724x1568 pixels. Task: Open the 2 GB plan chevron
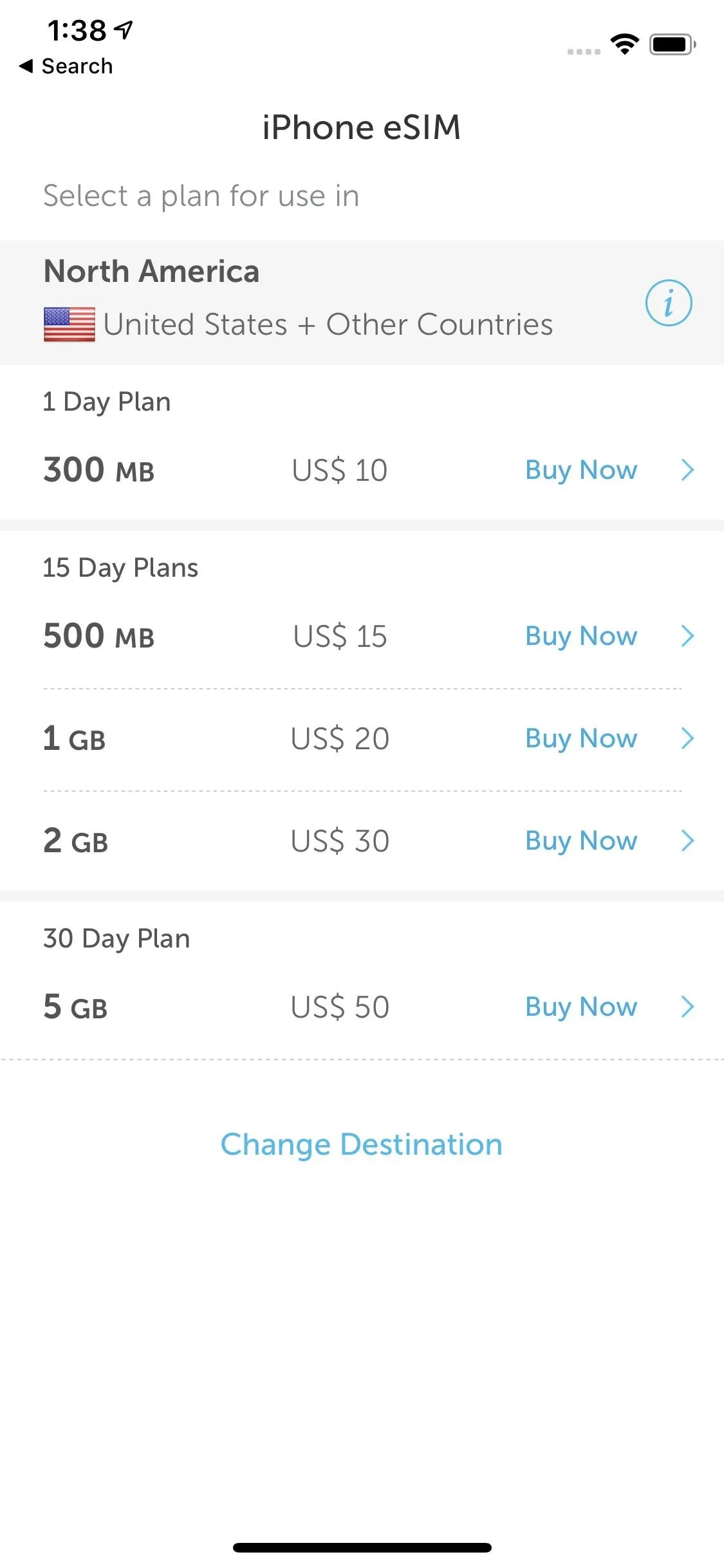point(687,841)
